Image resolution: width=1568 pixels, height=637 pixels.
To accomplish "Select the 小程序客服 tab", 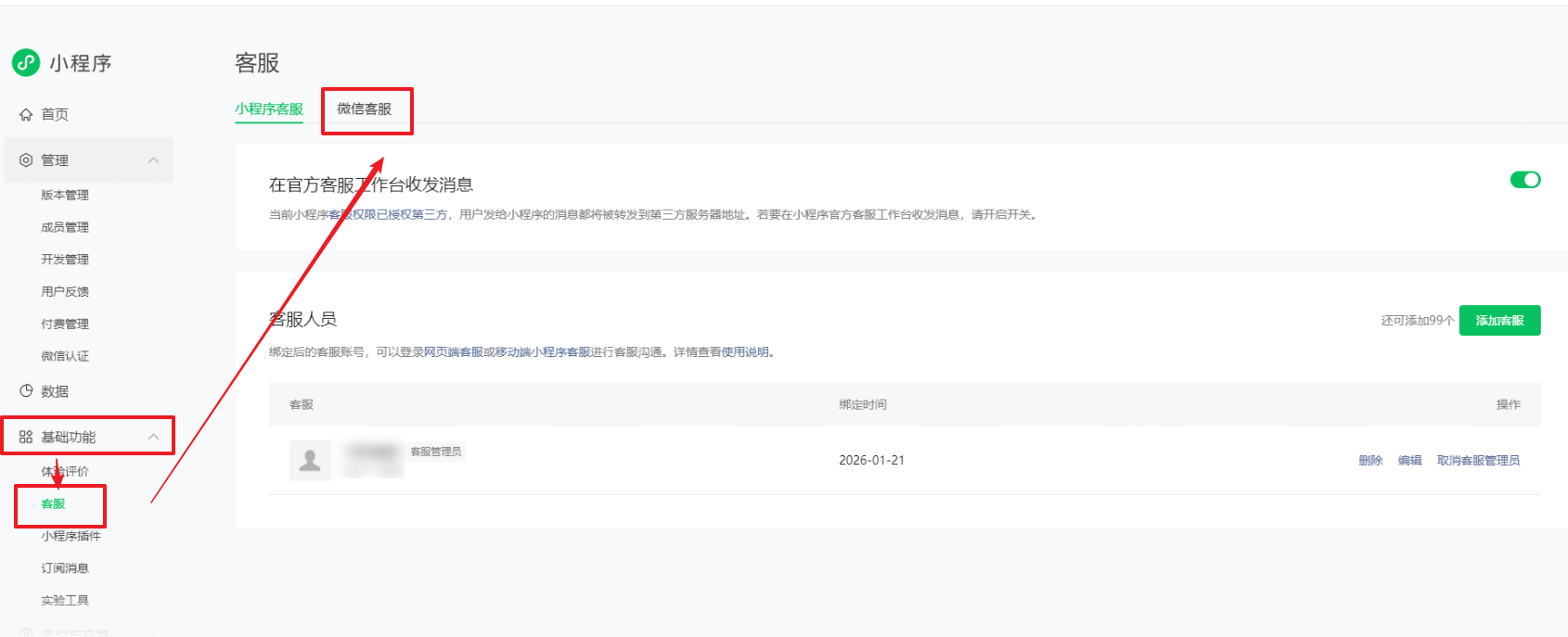I will click(x=269, y=109).
